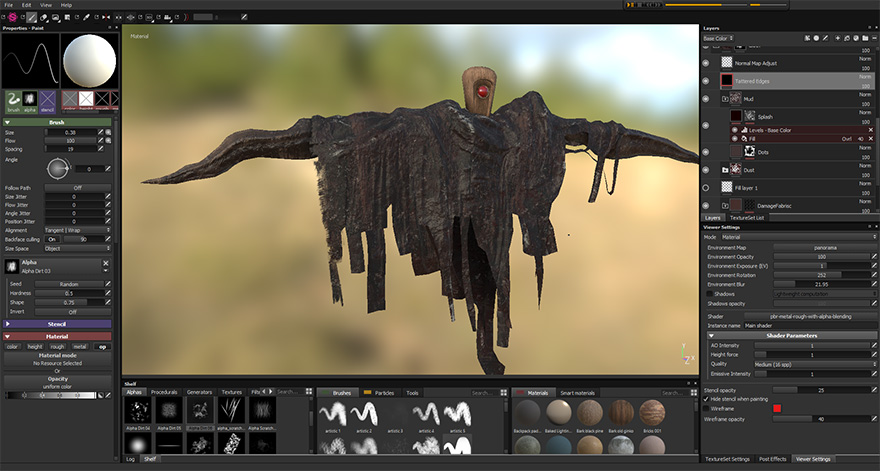Click the stencil preset icon in Properties

click(47, 100)
